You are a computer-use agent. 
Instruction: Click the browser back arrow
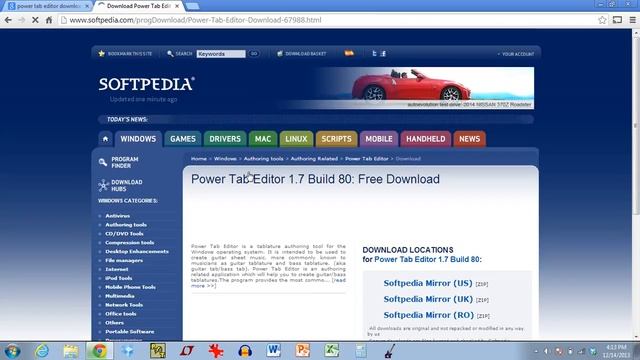pos(8,20)
